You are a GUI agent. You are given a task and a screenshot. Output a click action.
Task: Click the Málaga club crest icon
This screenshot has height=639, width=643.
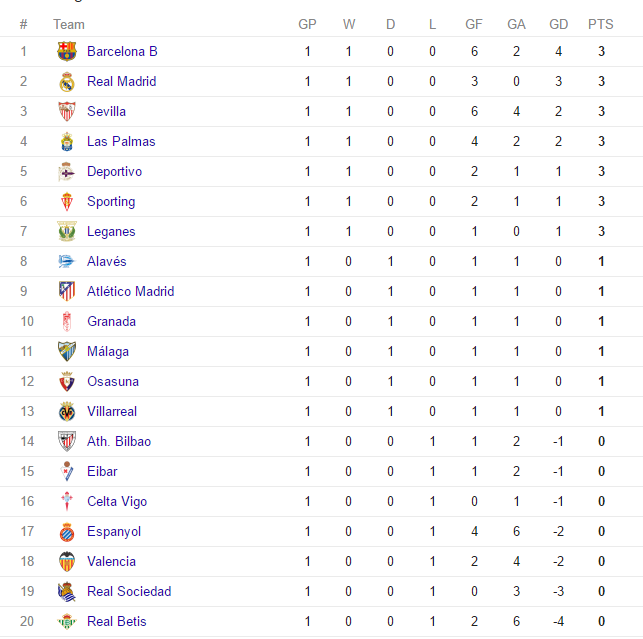(x=67, y=351)
